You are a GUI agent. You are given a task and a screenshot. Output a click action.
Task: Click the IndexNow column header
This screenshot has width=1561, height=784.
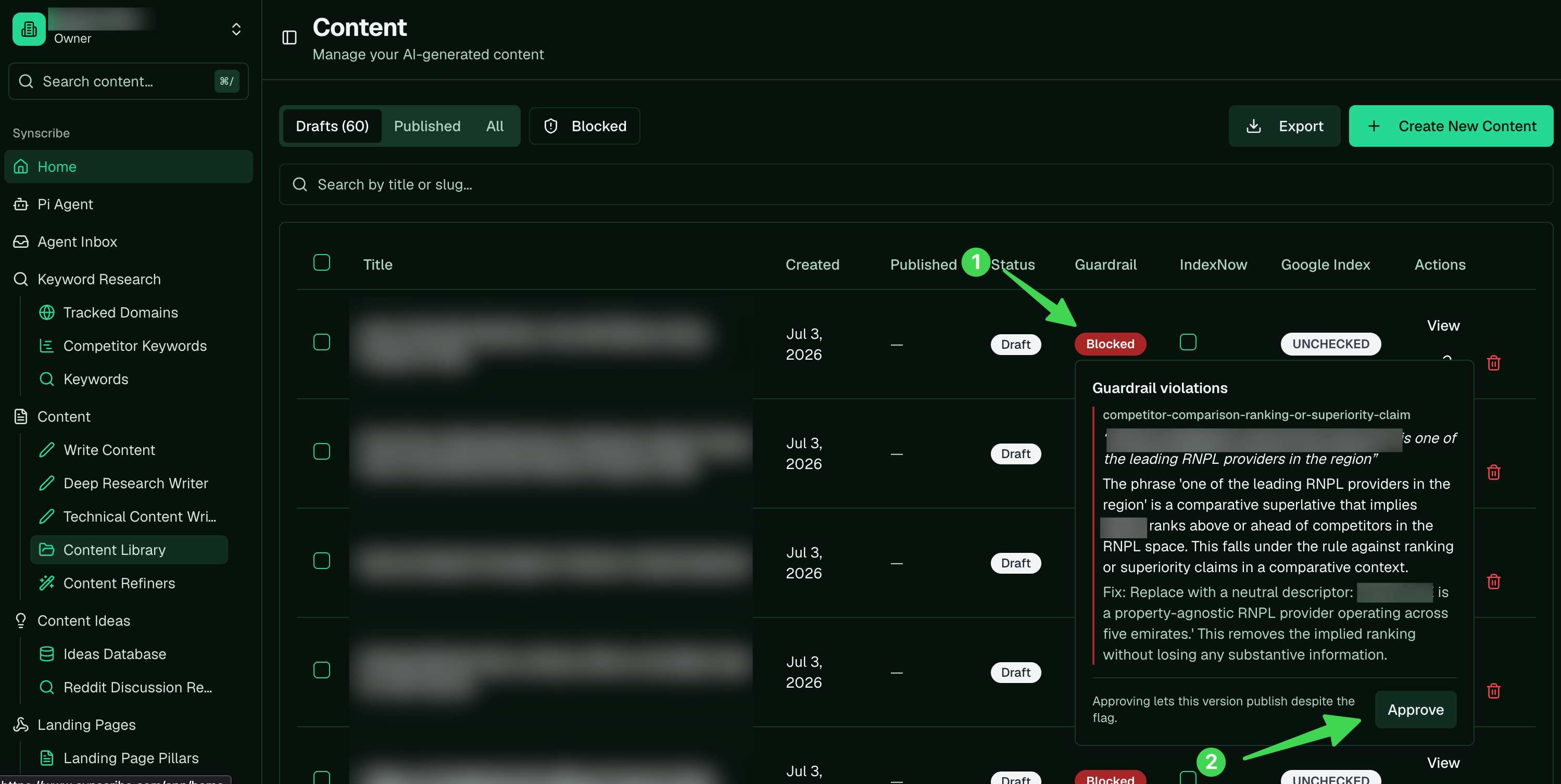coord(1213,265)
